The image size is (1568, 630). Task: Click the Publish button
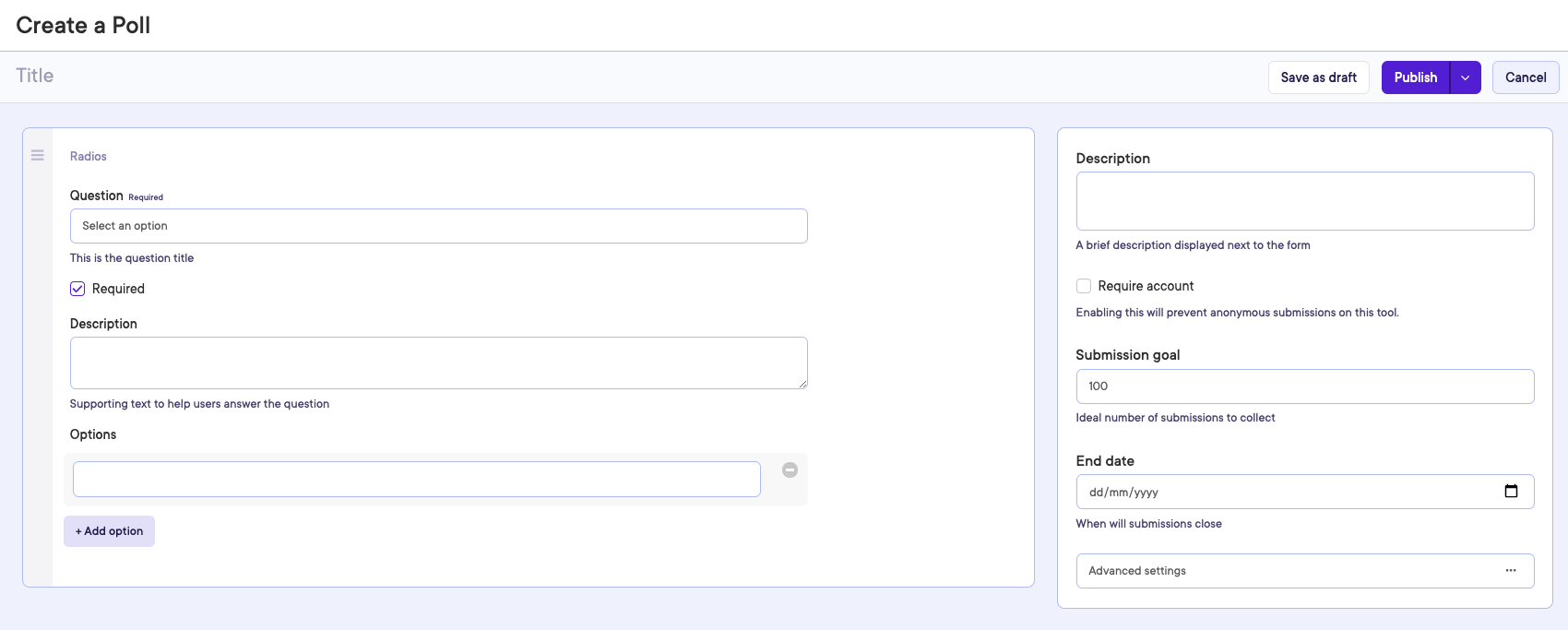point(1415,77)
